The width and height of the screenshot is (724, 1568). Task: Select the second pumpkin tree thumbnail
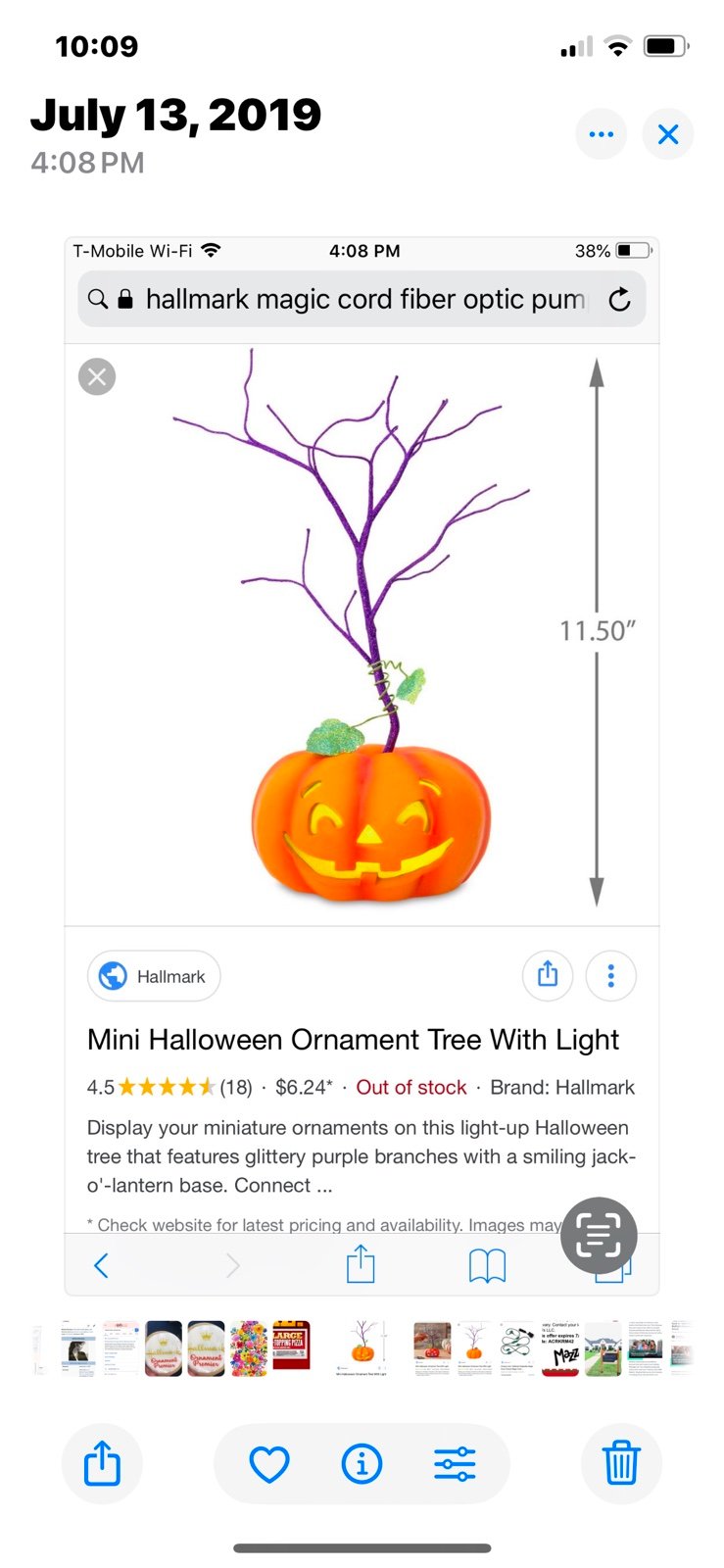(x=474, y=1347)
